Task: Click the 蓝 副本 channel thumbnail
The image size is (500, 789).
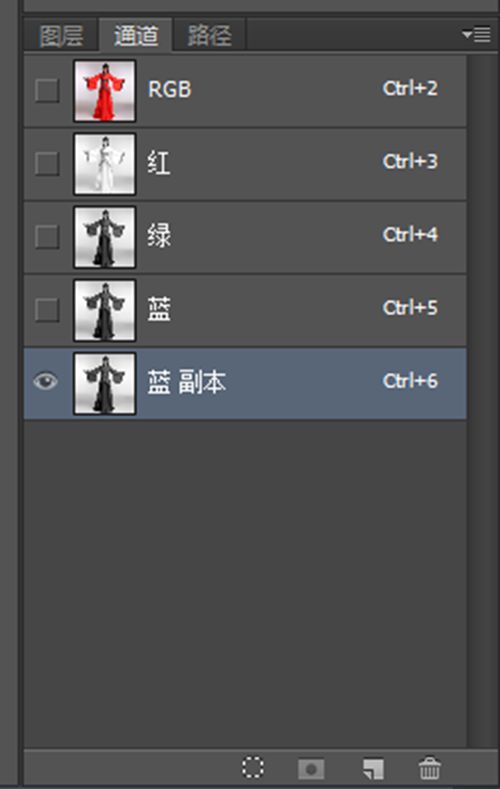Action: (105, 383)
